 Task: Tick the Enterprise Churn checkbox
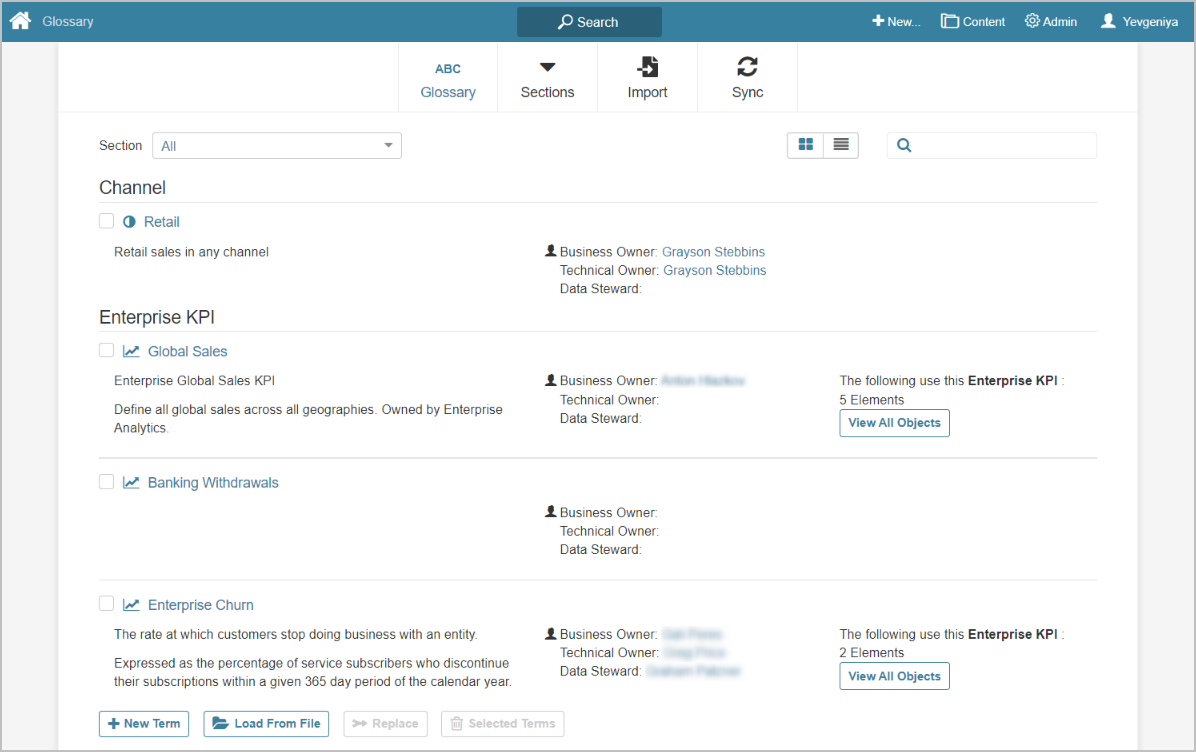107,604
